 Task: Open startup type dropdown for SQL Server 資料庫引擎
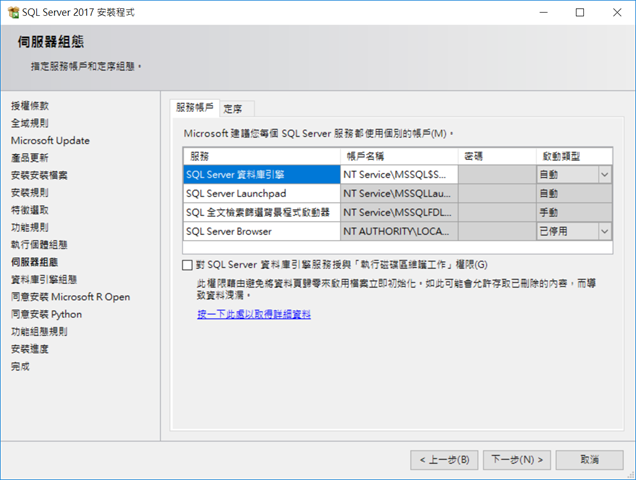[604, 175]
